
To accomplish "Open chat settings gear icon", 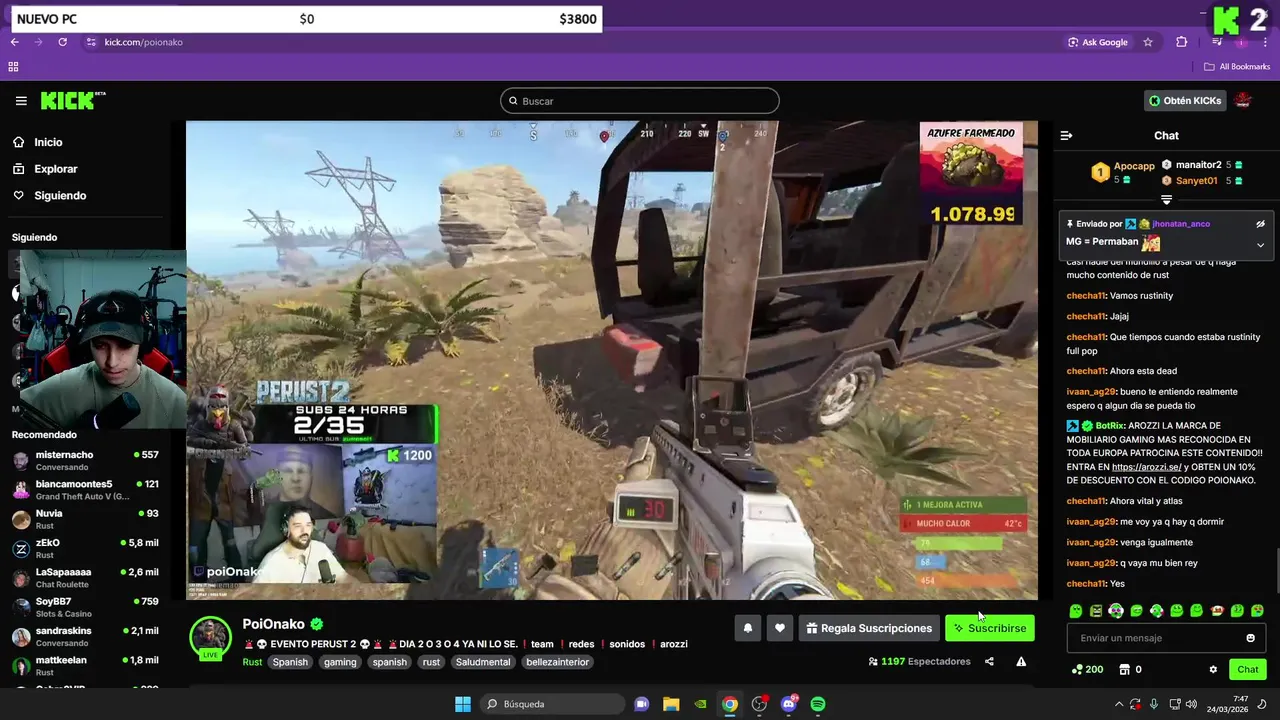I will tap(1213, 670).
